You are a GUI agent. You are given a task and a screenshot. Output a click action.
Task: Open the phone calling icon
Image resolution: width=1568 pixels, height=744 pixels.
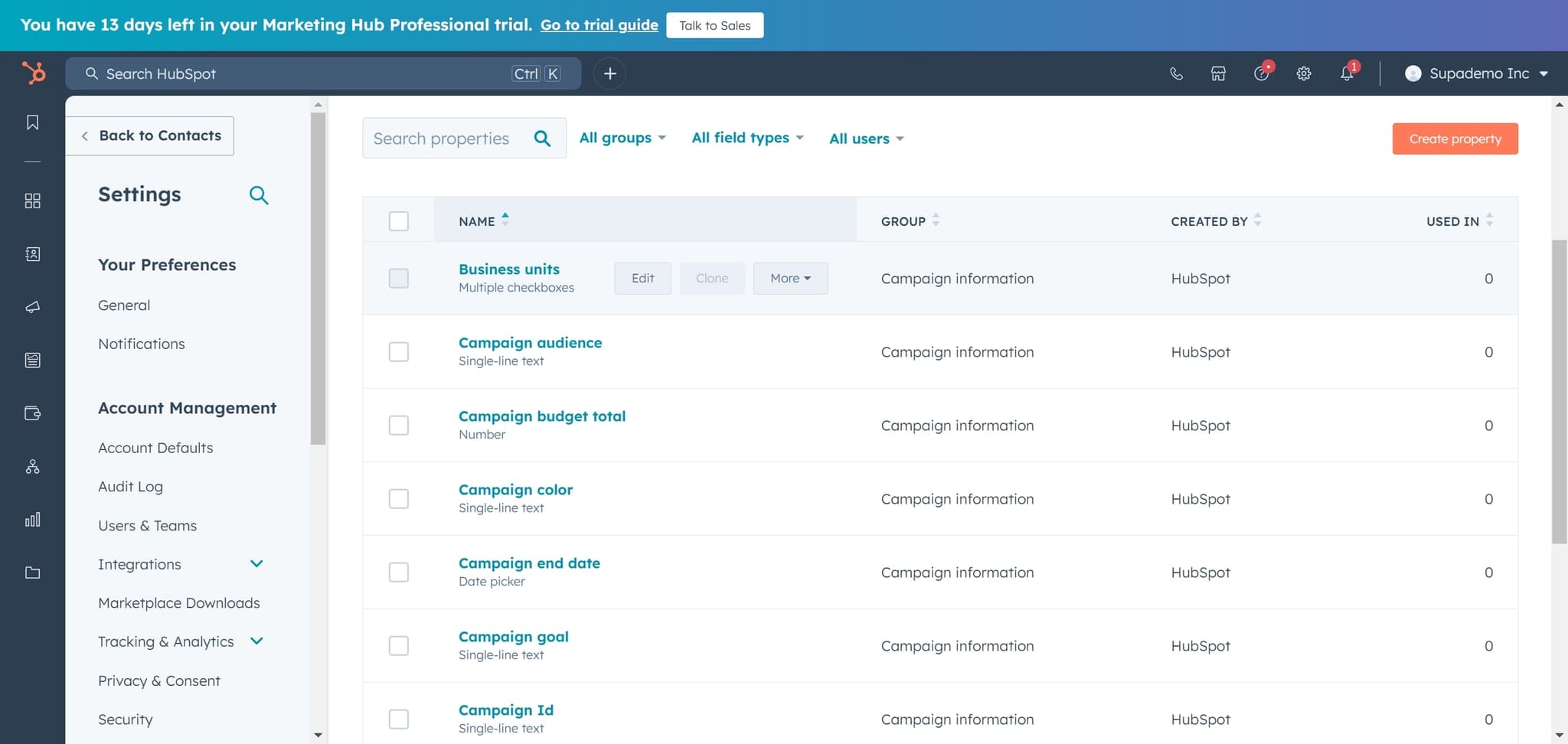(1176, 73)
